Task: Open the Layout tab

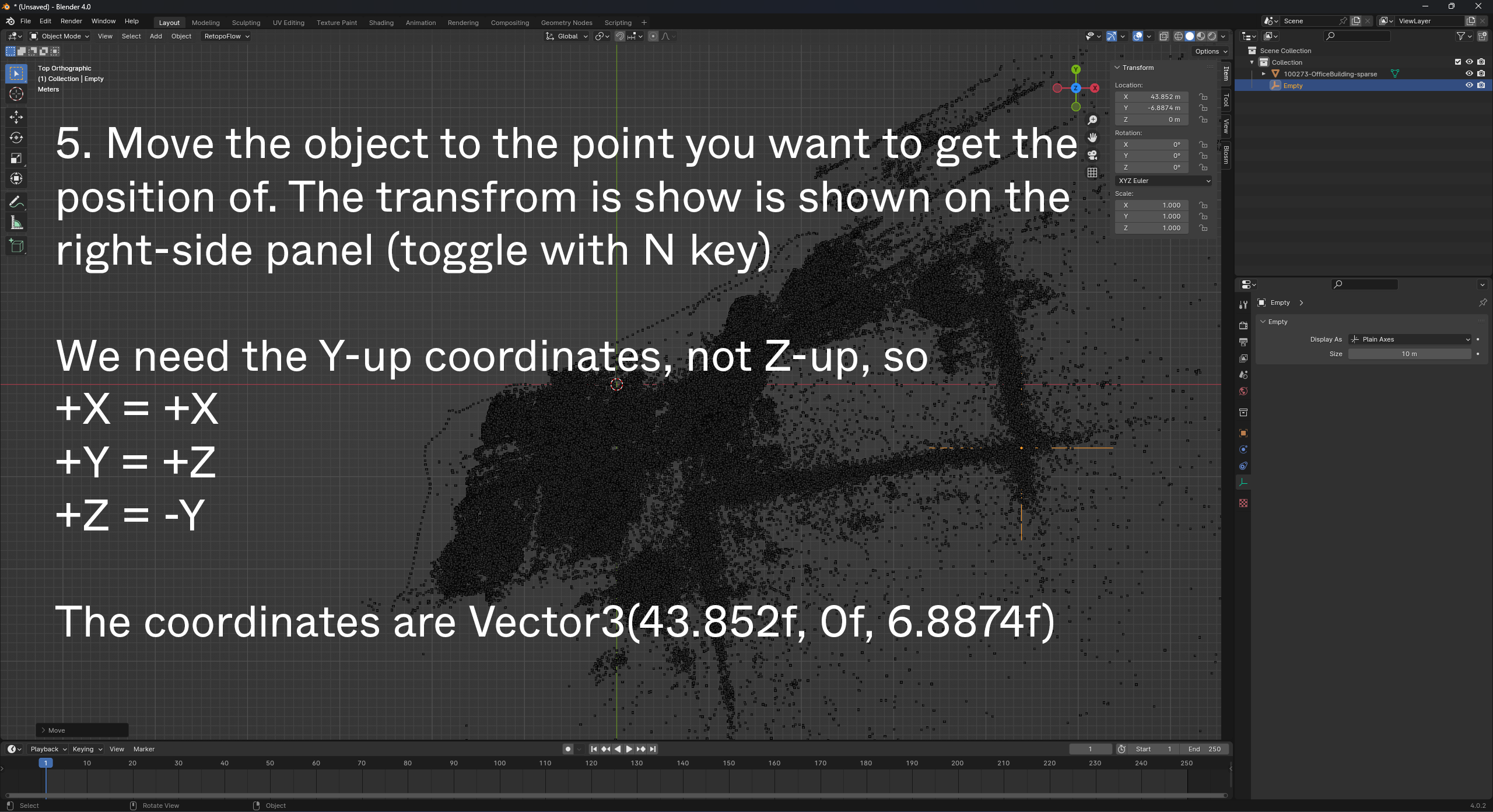Action: point(168,22)
